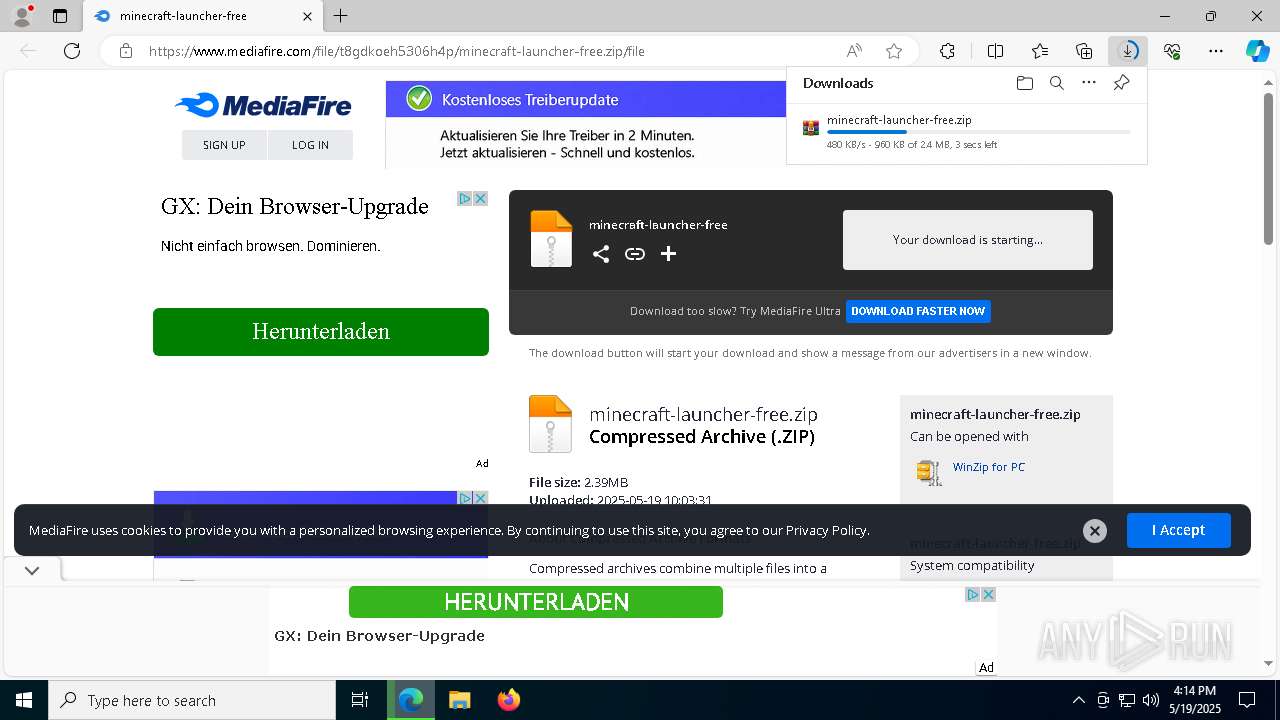Viewport: 1280px width, 720px height.
Task: Click the Kostenloses Treiberupdate ad banner
Action: click(x=586, y=125)
